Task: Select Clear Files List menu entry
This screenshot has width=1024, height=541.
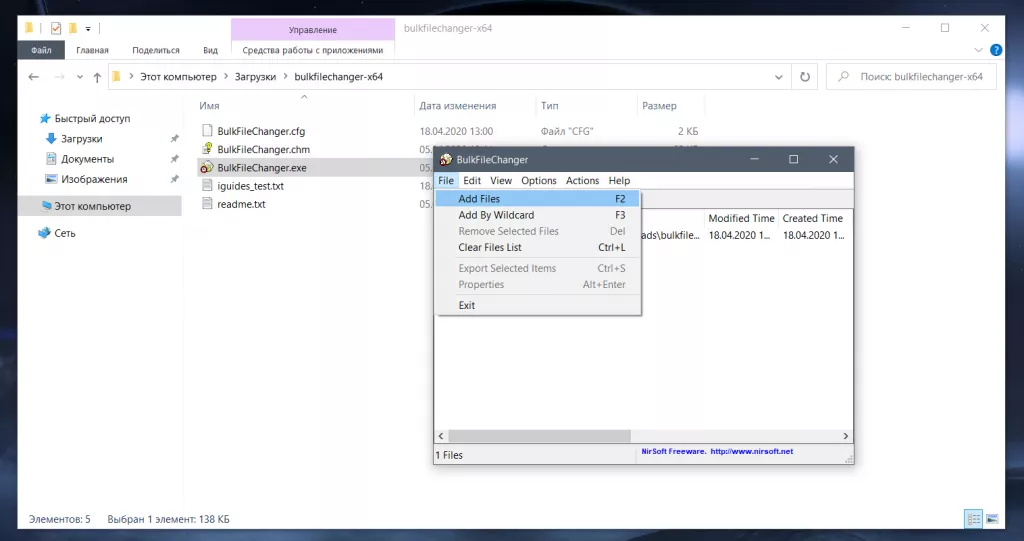Action: click(490, 247)
